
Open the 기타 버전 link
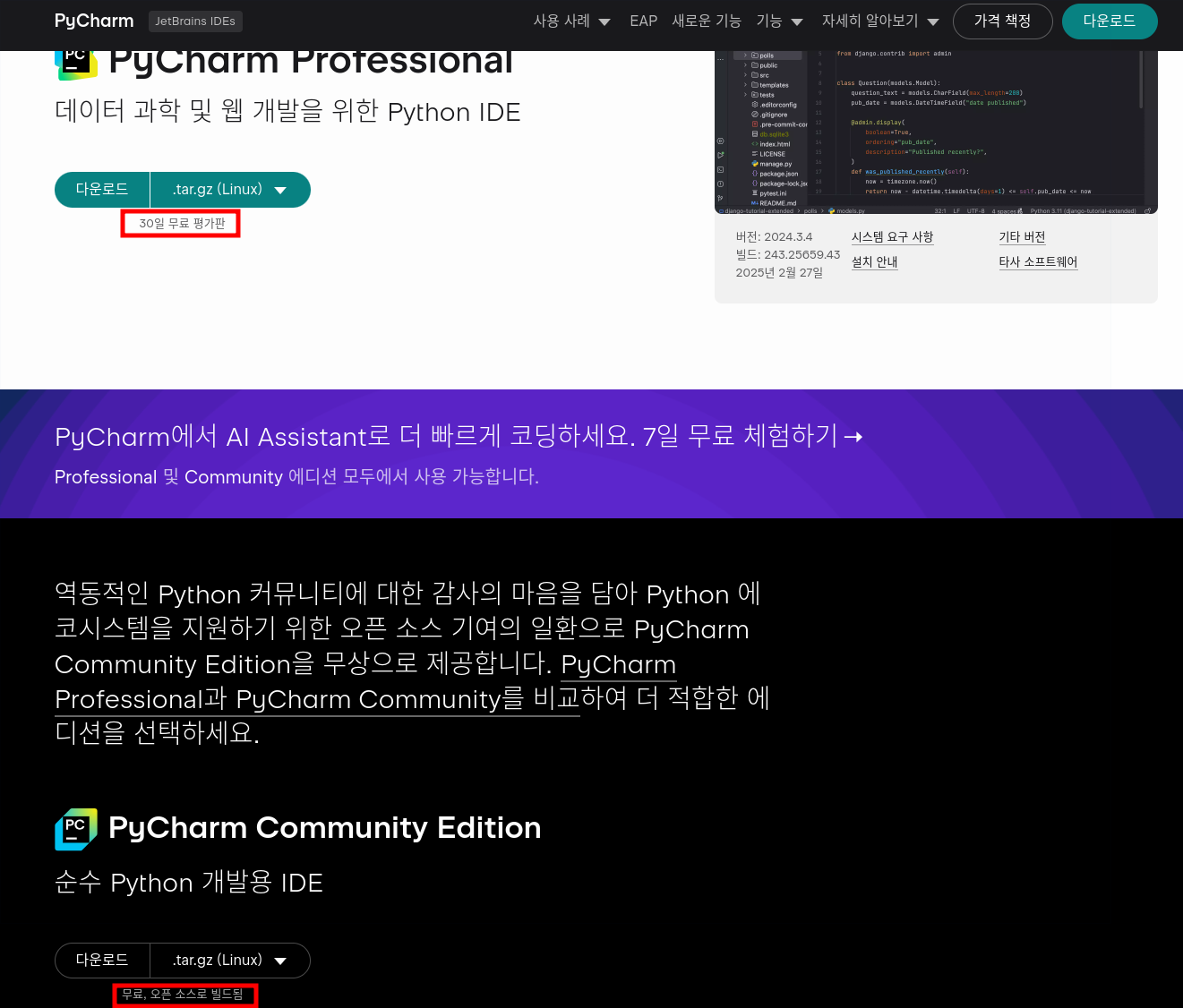coord(1022,237)
